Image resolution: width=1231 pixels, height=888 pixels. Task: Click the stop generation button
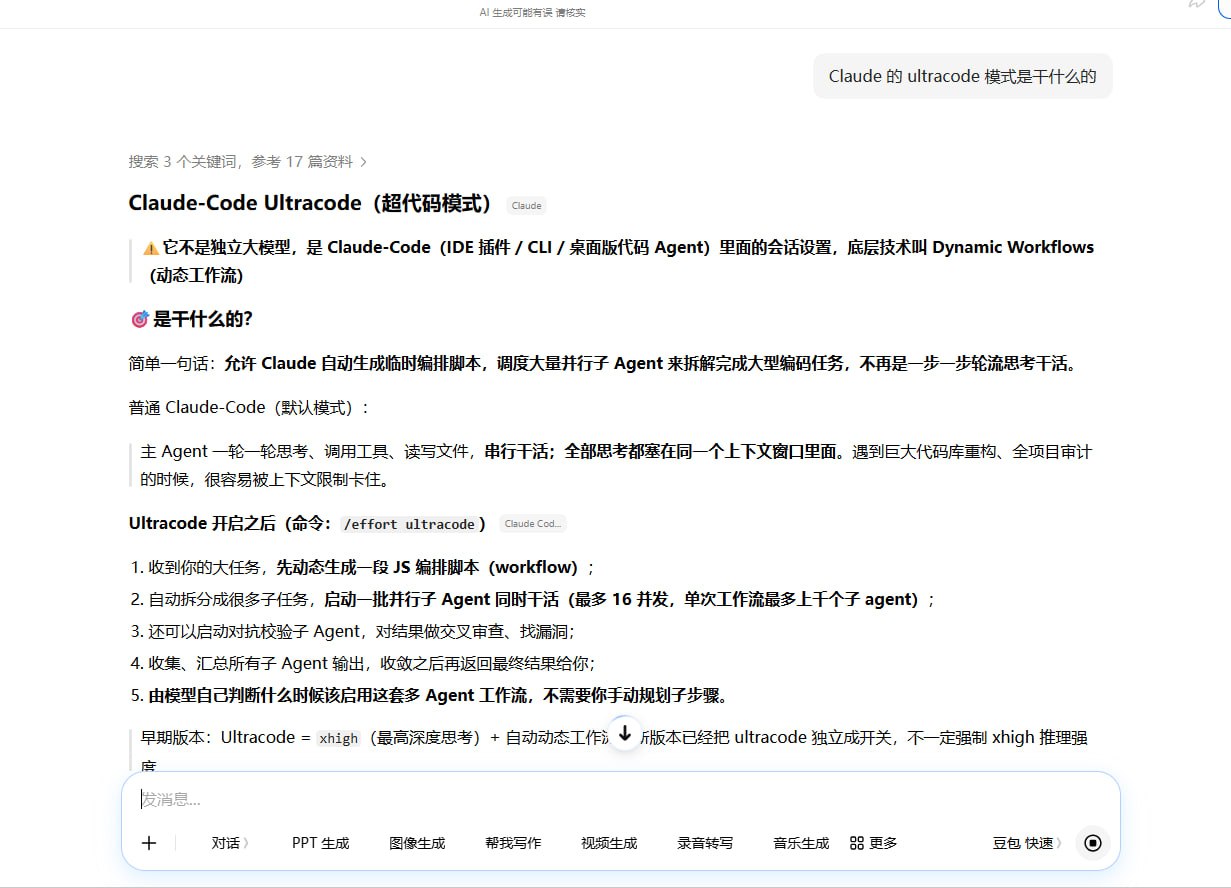[1093, 843]
